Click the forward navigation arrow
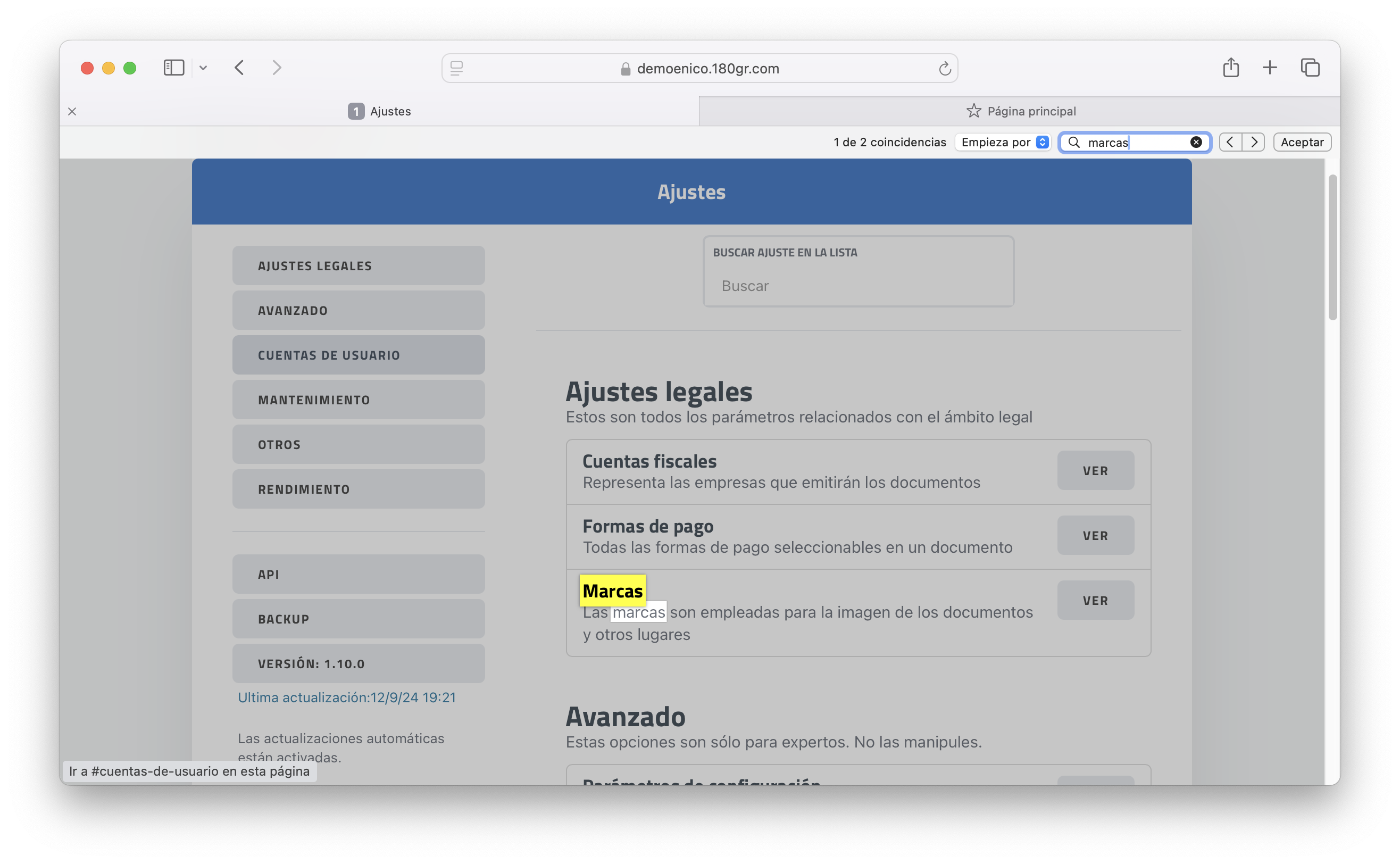 [x=277, y=68]
